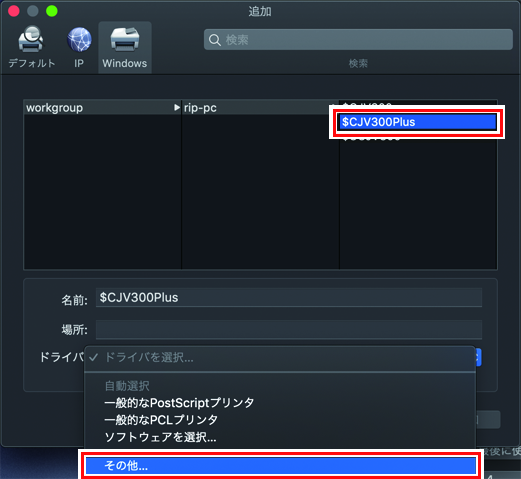Click the green zoom window button
The image size is (521, 479).
click(52, 11)
